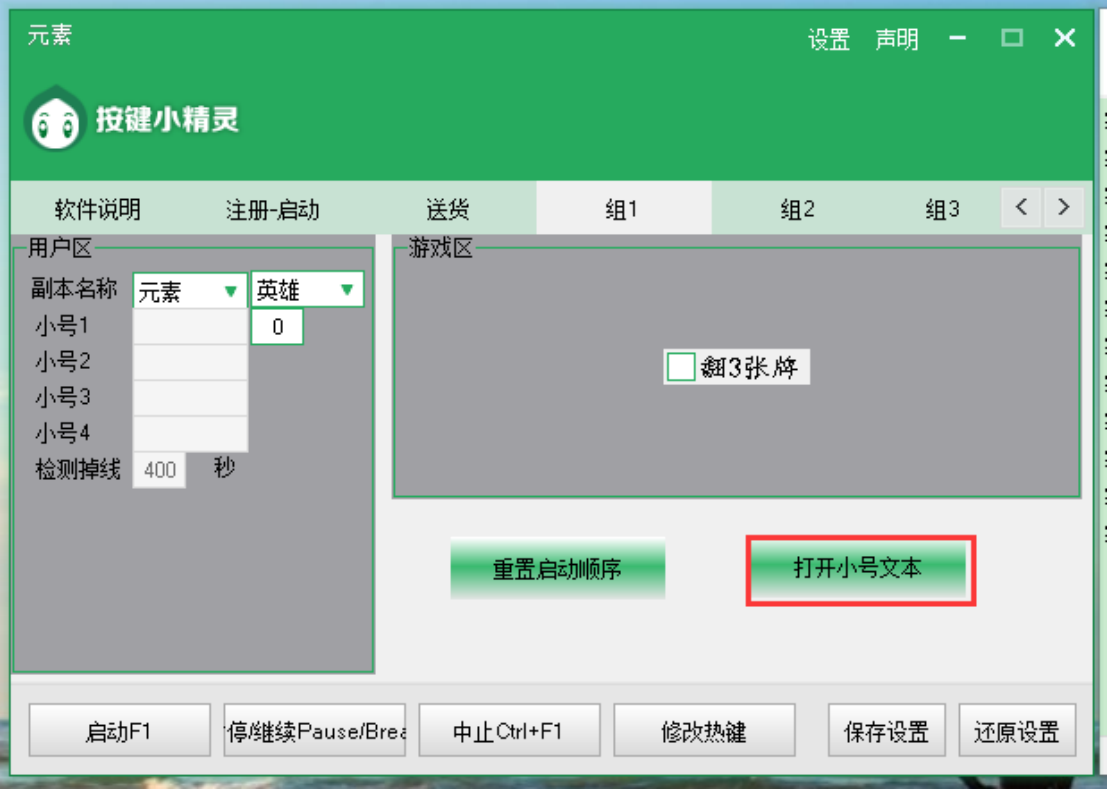
Task: Open 设置 in the title bar
Action: 828,40
